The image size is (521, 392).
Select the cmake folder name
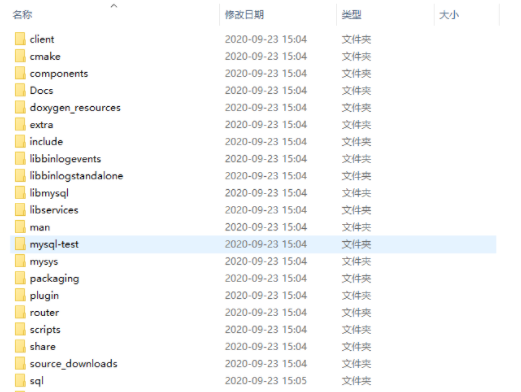click(x=45, y=56)
